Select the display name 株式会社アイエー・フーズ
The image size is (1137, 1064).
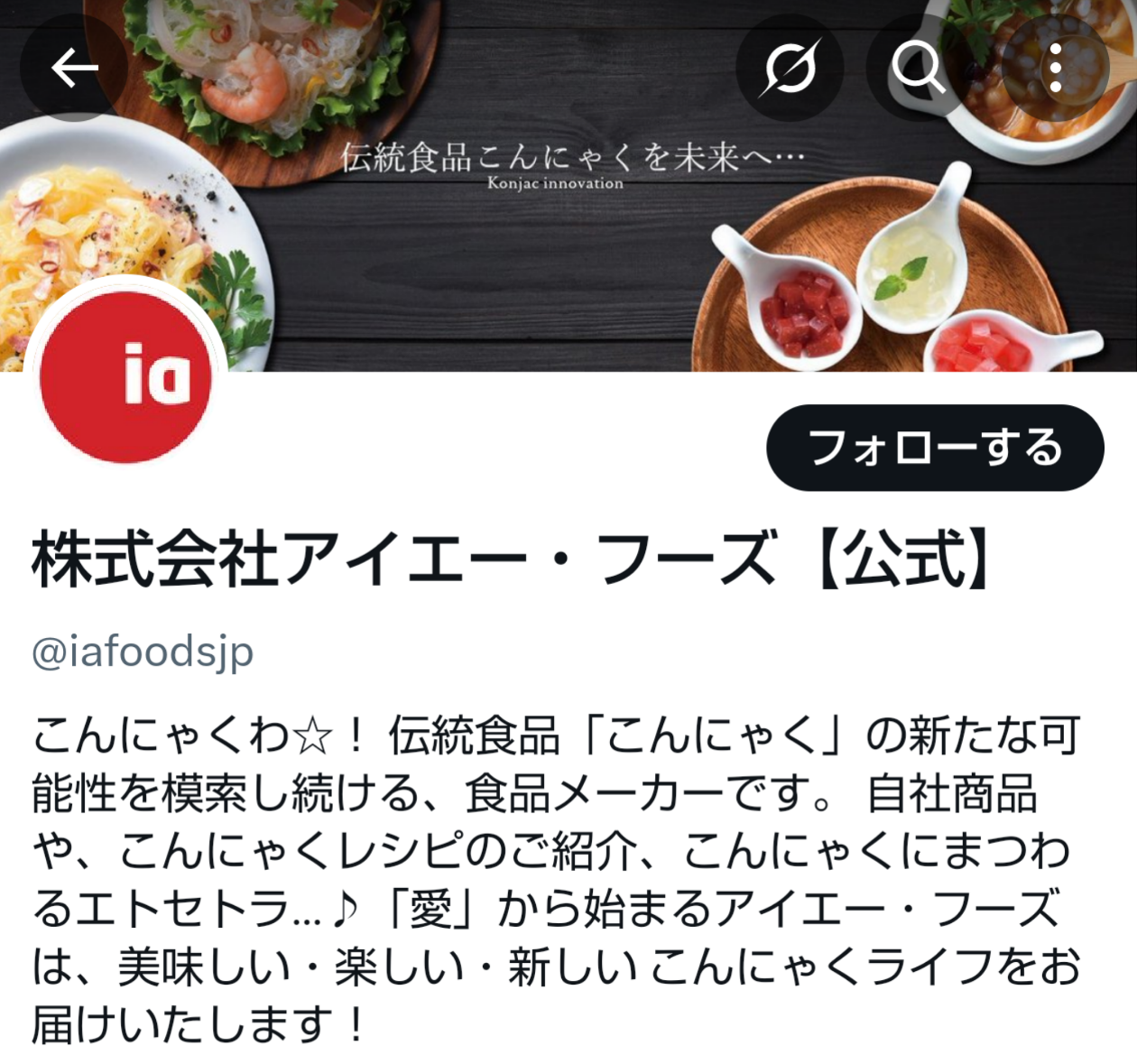click(x=403, y=560)
